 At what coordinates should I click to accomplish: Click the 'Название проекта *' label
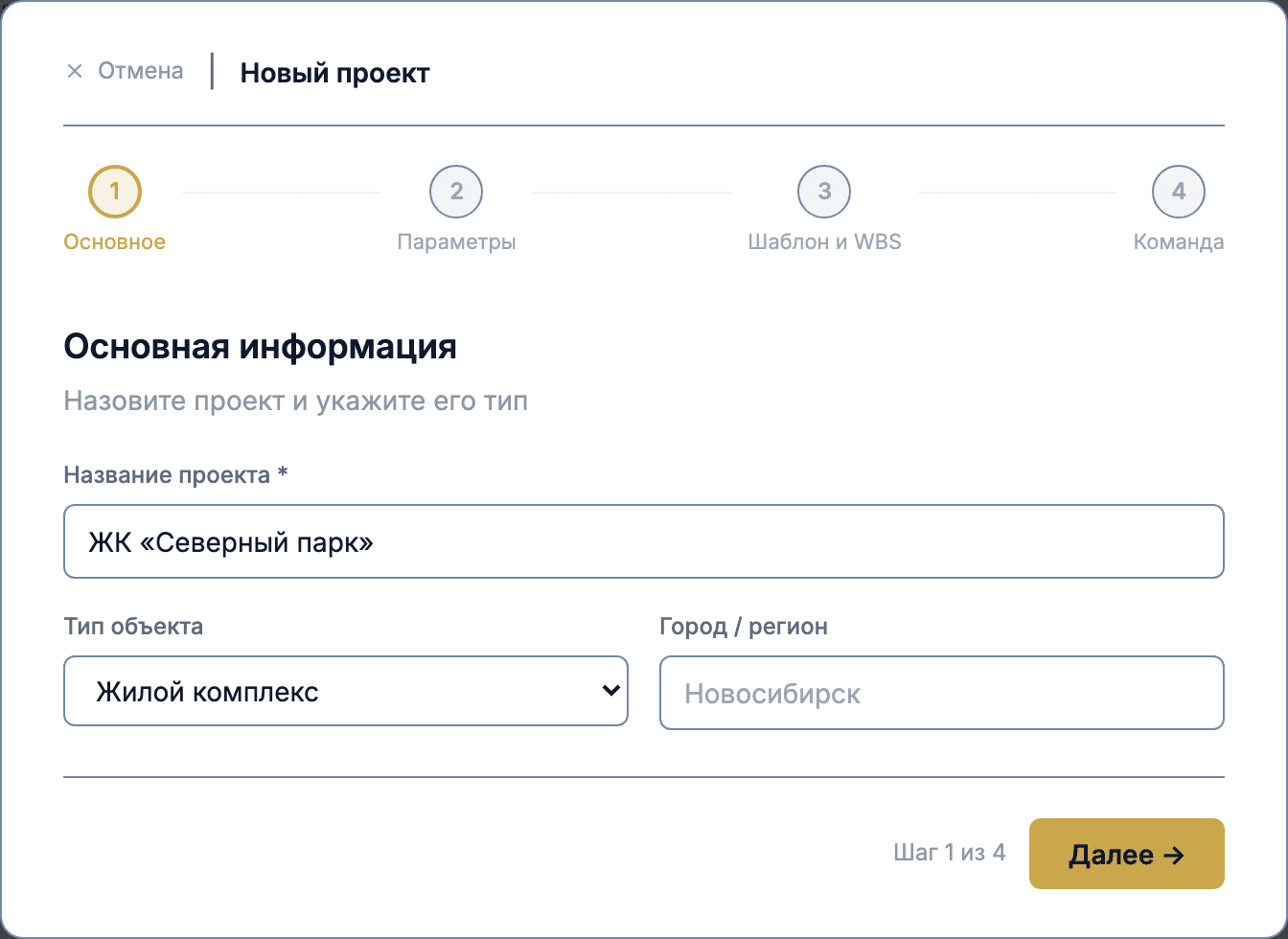(x=176, y=475)
